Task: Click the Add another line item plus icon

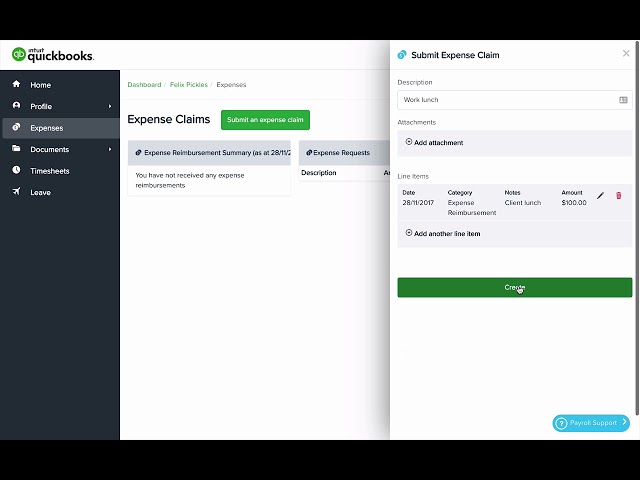Action: 409,233
